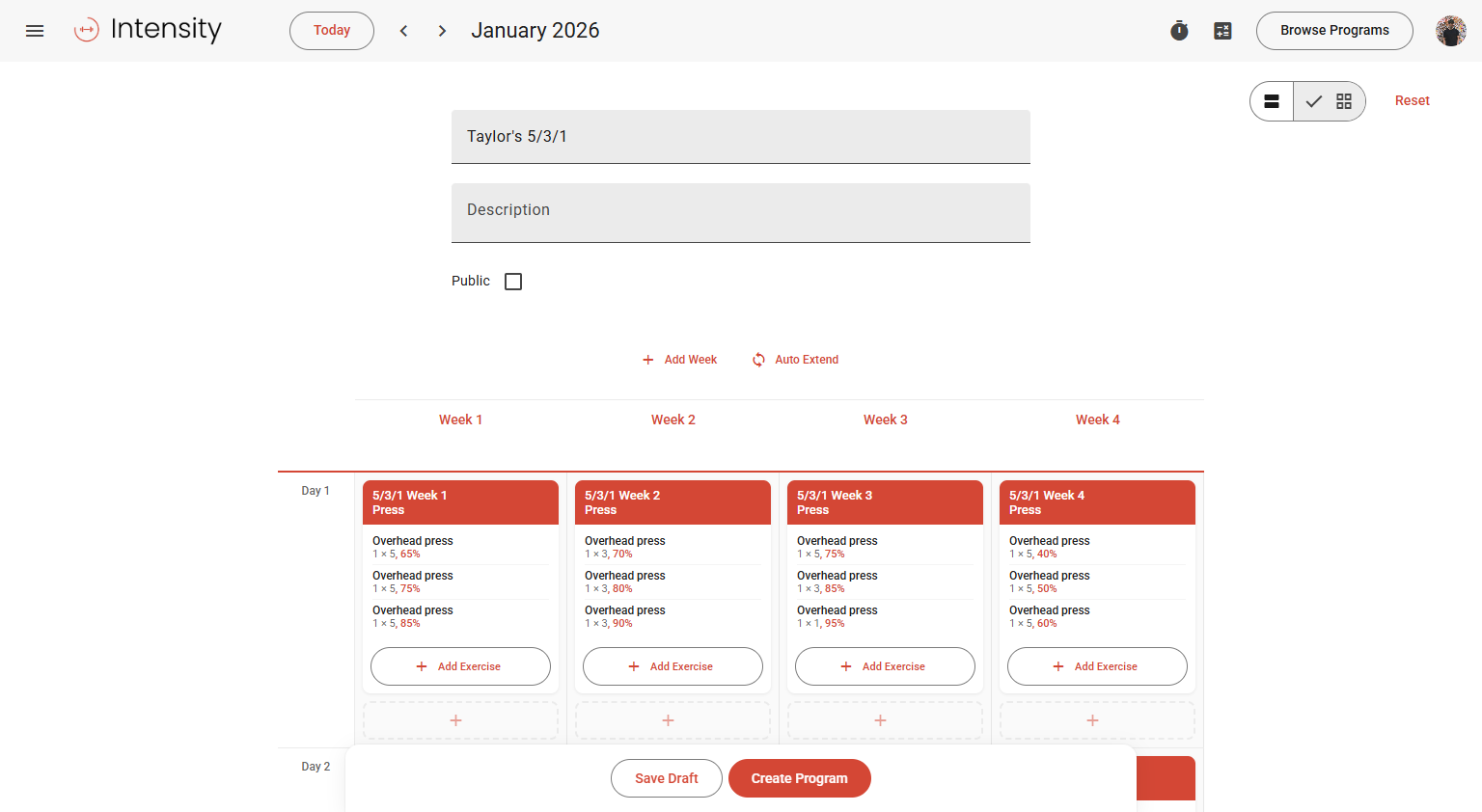Click the Intensity logo icon
This screenshot has width=1482, height=812.
pyautogui.click(x=87, y=31)
